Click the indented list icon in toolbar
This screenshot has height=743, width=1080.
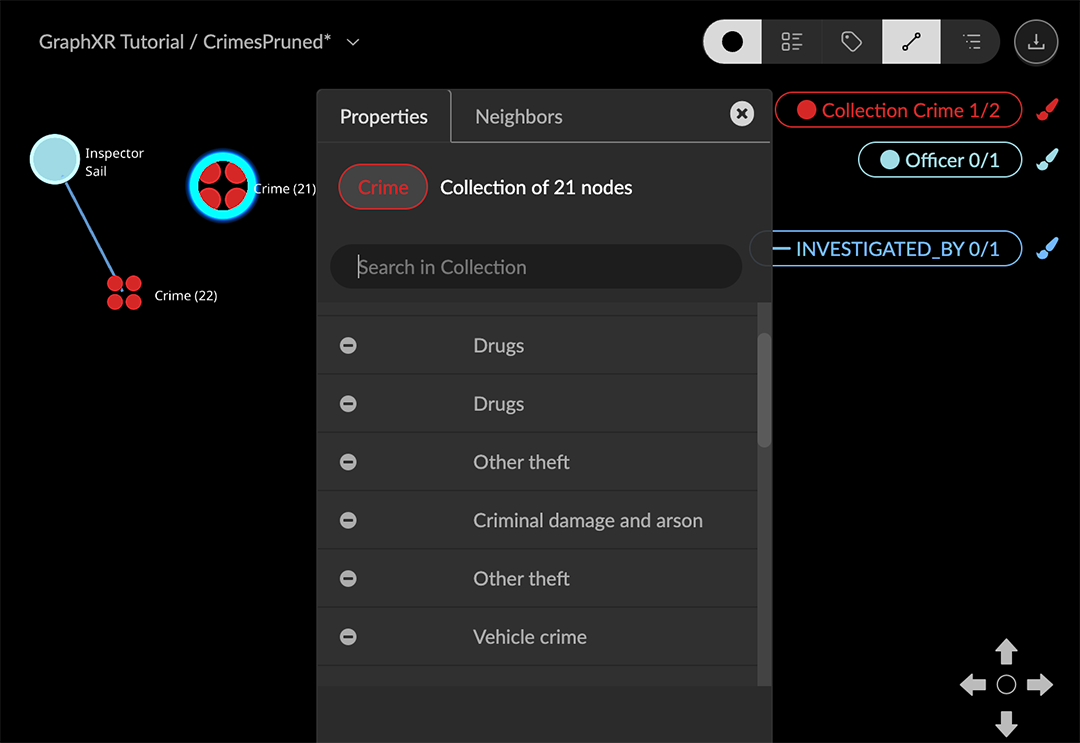click(971, 42)
